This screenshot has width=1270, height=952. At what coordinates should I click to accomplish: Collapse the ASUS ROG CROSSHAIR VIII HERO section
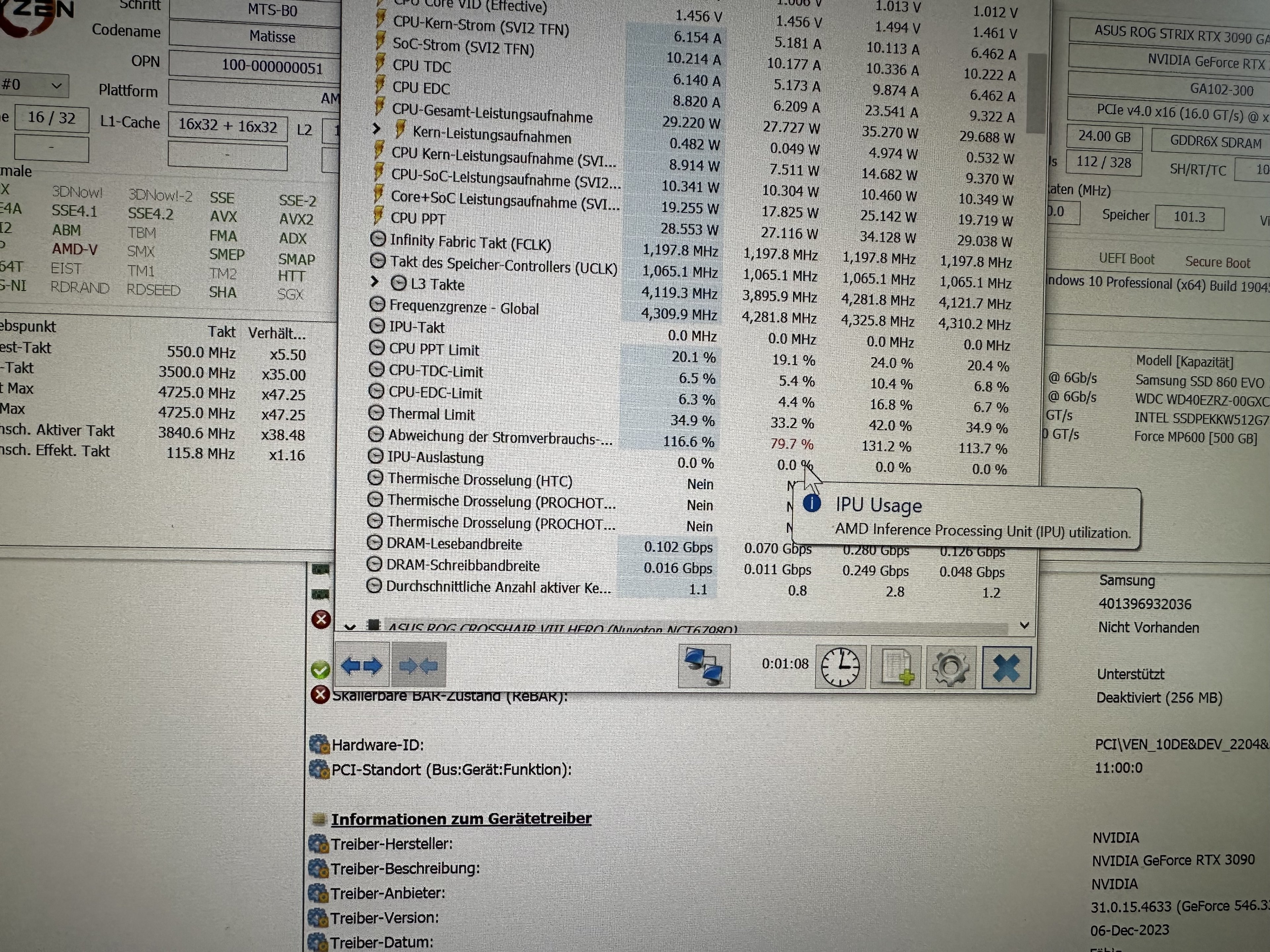click(350, 627)
